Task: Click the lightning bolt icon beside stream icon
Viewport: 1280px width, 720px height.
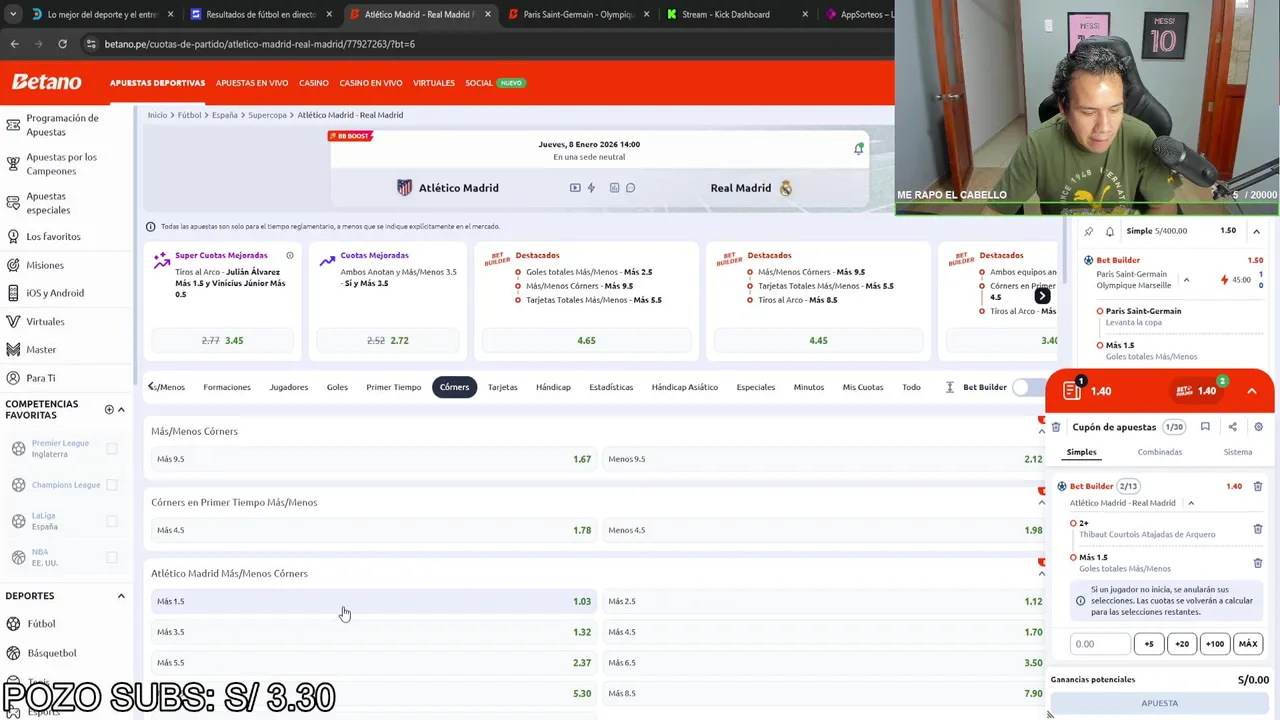Action: 591,188
